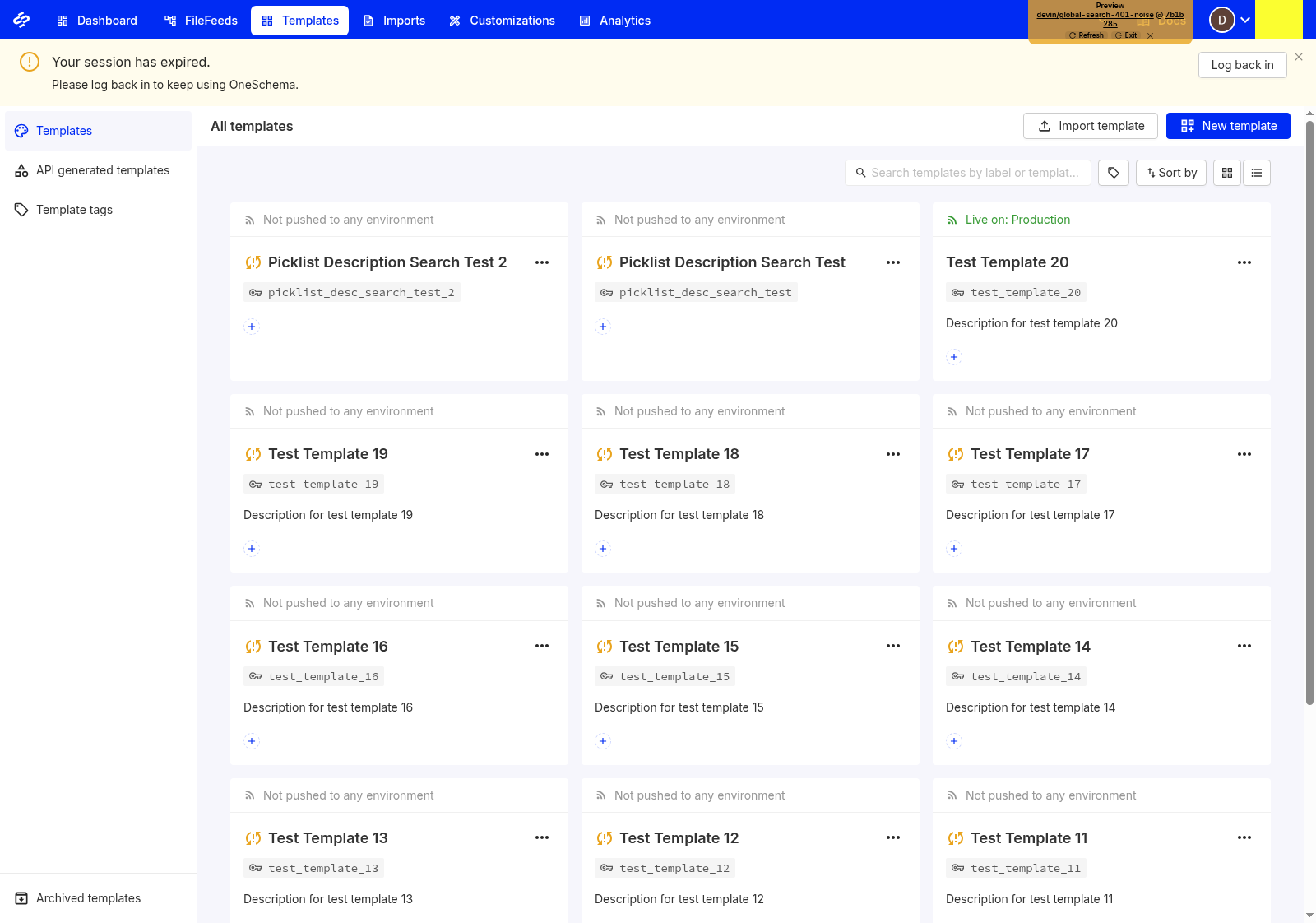Image resolution: width=1316 pixels, height=923 pixels.
Task: Focus the Search templates input field
Action: (968, 173)
